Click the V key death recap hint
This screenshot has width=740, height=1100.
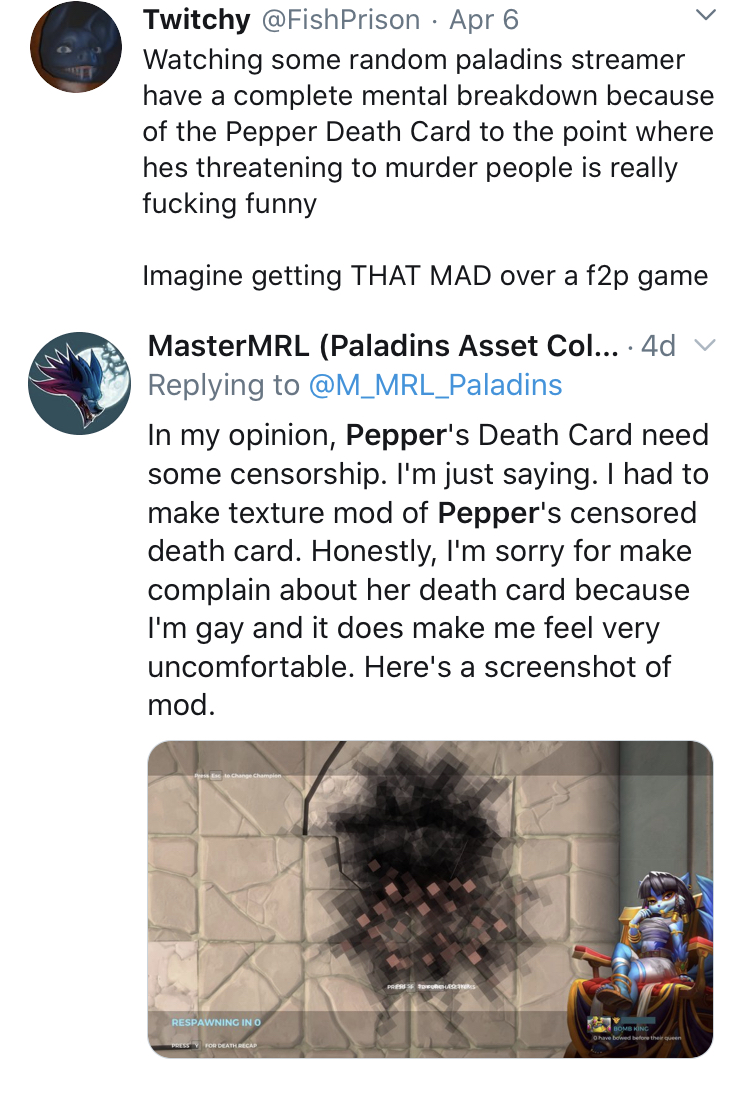click(x=196, y=1045)
